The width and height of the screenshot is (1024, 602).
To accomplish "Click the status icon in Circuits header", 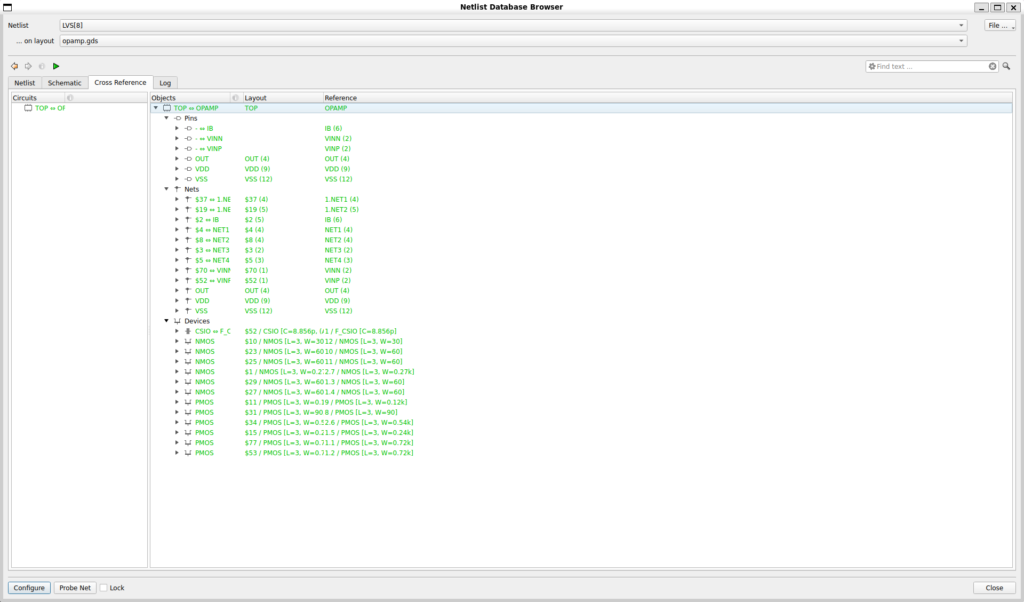I will (x=69, y=98).
